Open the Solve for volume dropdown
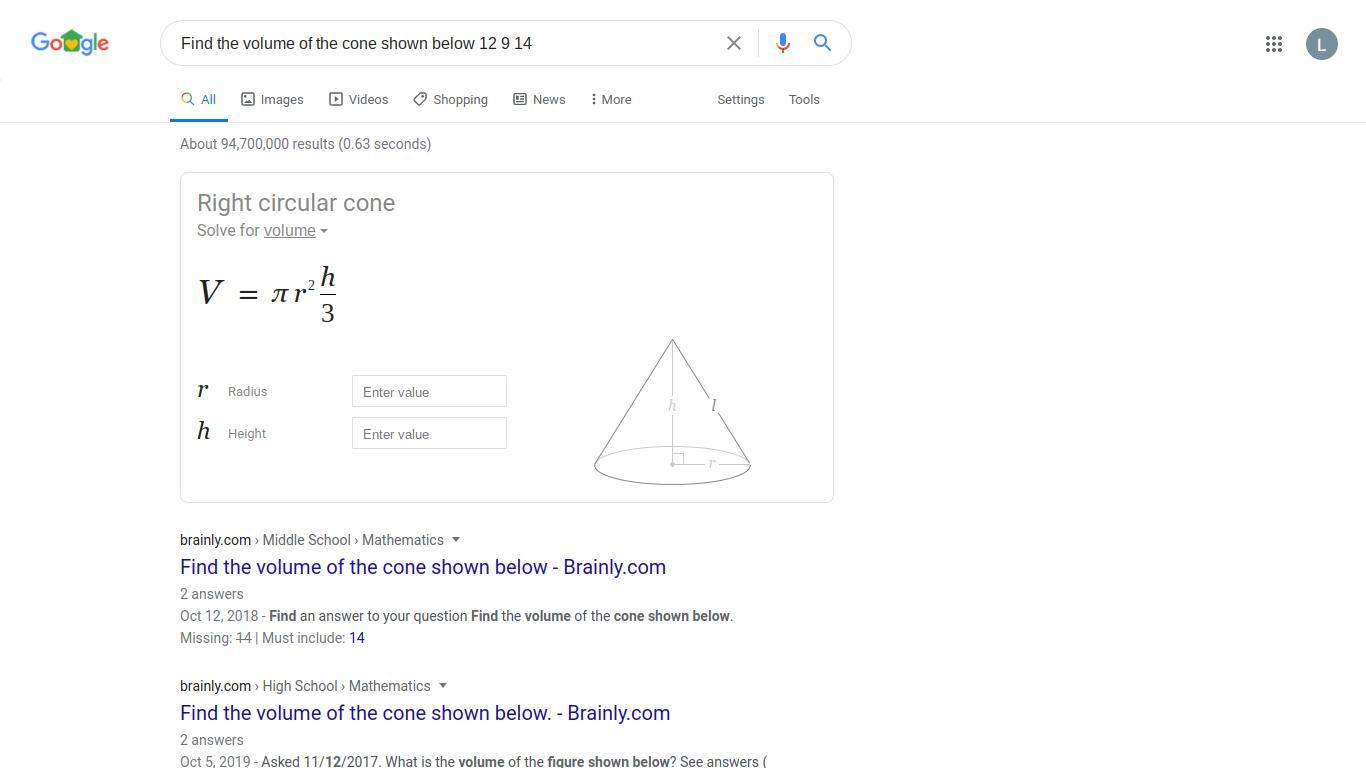1366x768 pixels. click(295, 231)
